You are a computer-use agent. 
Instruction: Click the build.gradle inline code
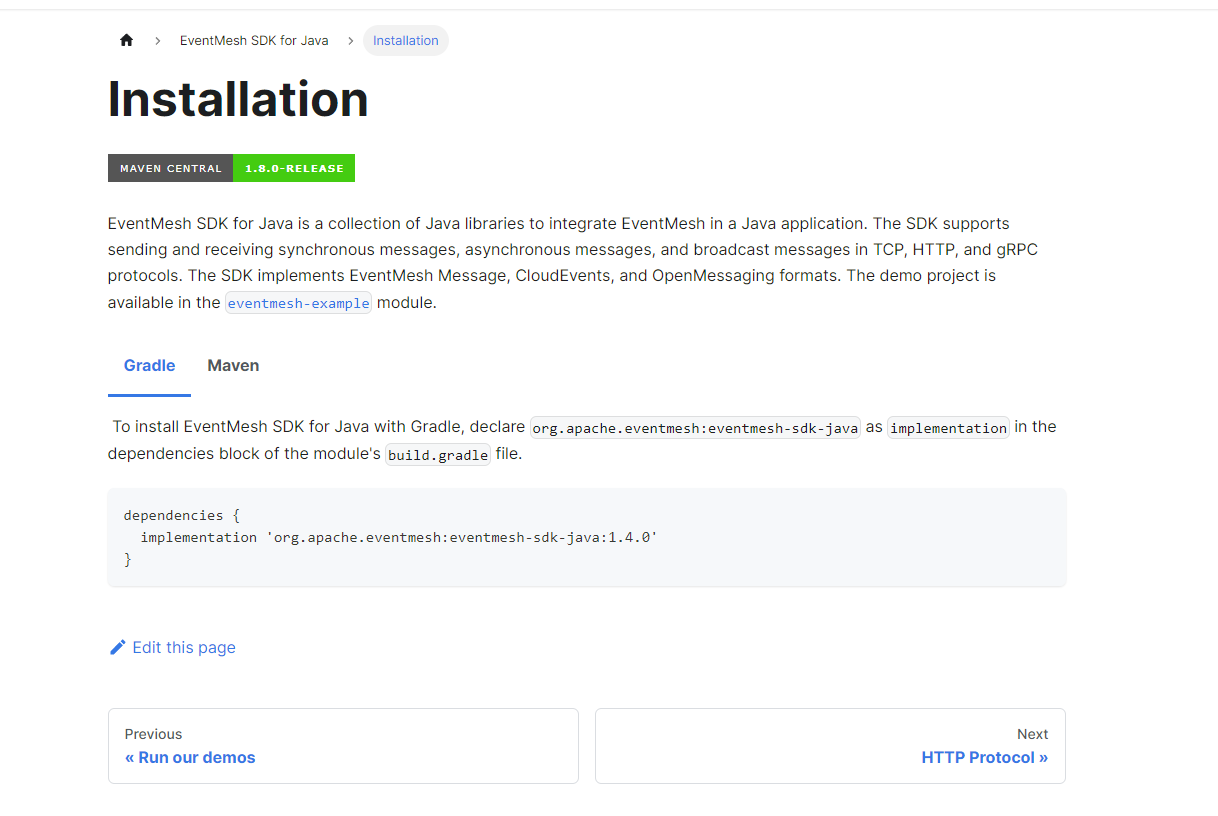[438, 455]
